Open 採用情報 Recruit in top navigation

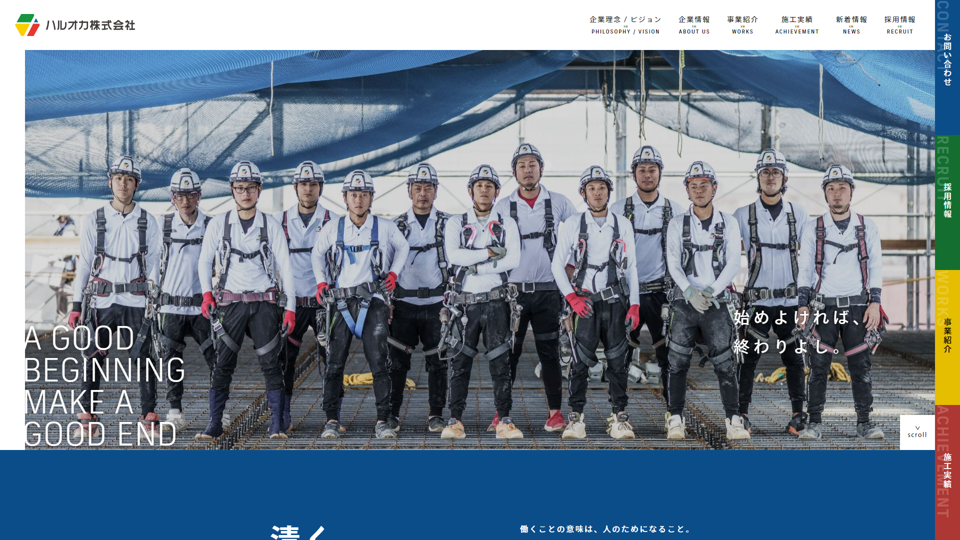pos(899,24)
